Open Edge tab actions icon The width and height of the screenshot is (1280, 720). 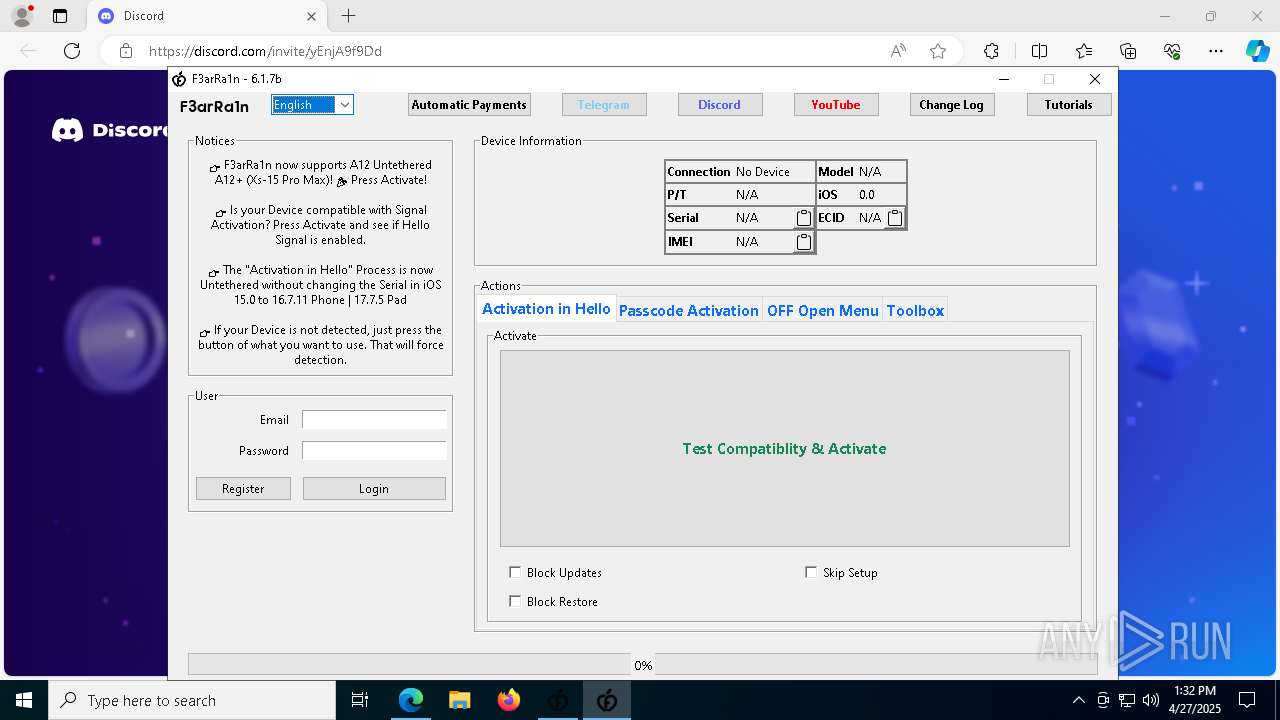(x=60, y=16)
